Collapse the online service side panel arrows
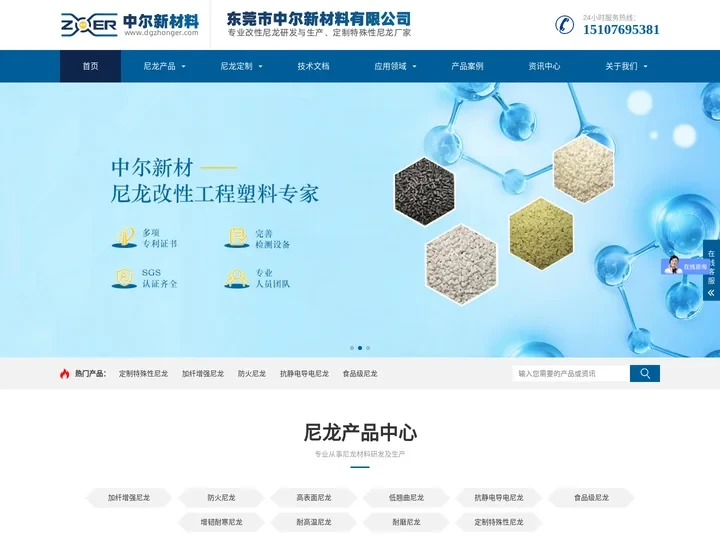 (x=711, y=292)
